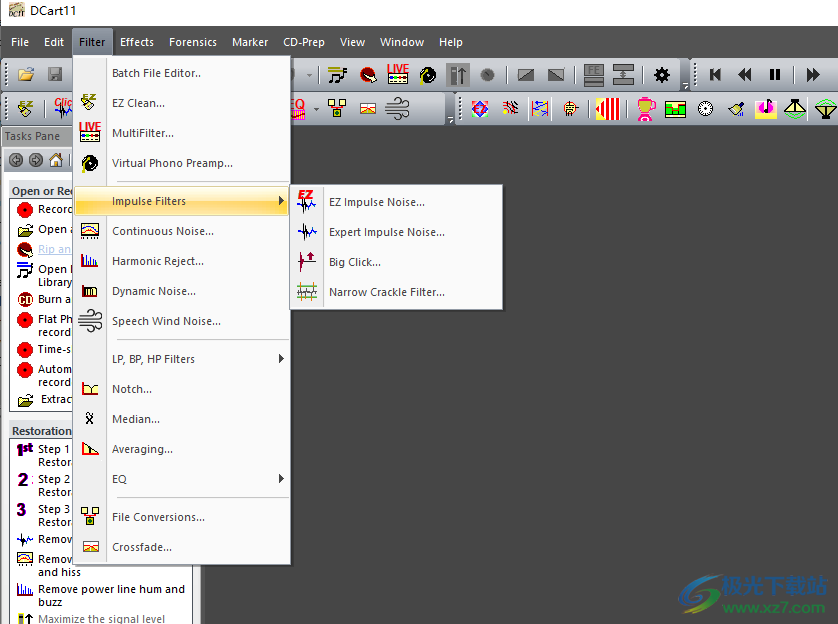Viewport: 838px width, 624px height.
Task: Choose Expert Impulse Noise from the submenu
Action: click(x=386, y=232)
